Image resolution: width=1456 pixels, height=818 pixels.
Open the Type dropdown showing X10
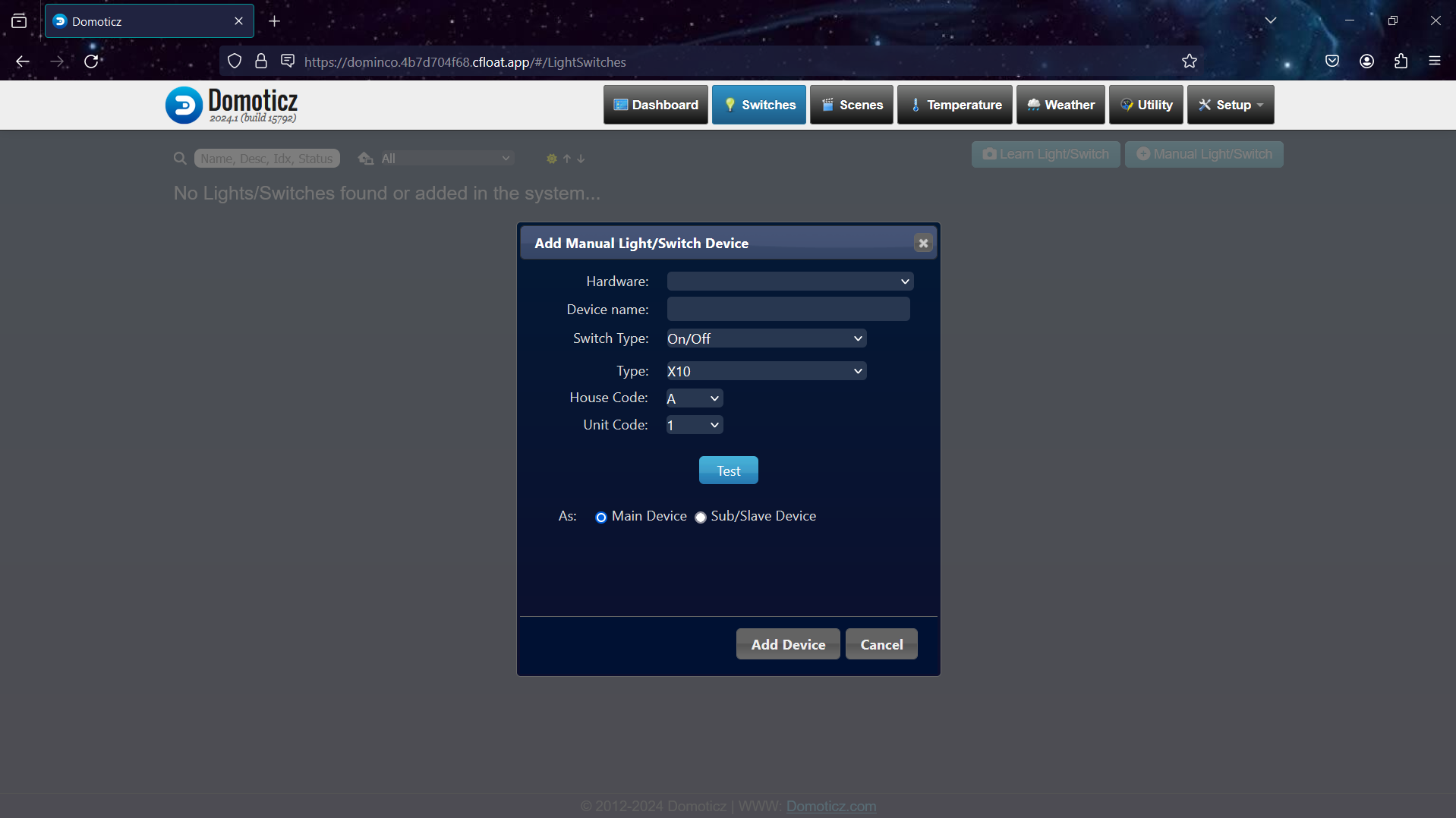click(767, 371)
